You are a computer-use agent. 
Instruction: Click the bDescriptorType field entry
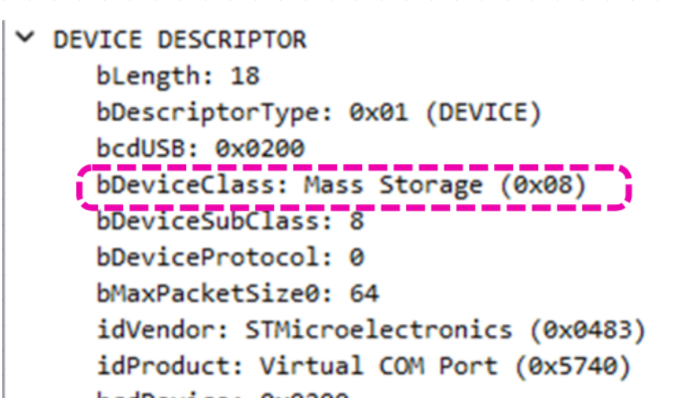(319, 113)
